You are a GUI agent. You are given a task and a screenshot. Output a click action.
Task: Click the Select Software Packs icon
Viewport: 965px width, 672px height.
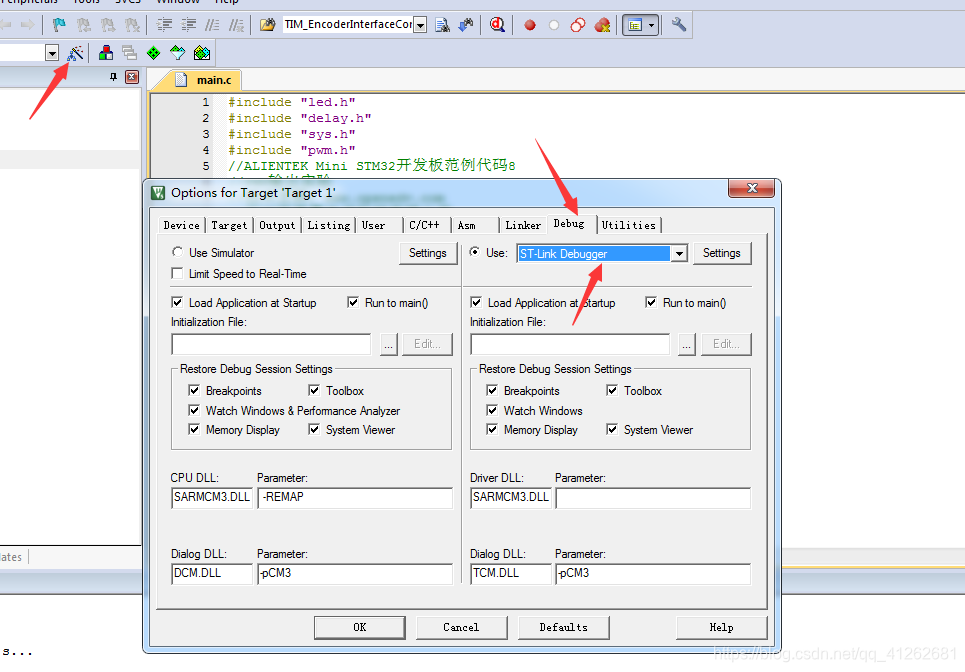(x=177, y=53)
